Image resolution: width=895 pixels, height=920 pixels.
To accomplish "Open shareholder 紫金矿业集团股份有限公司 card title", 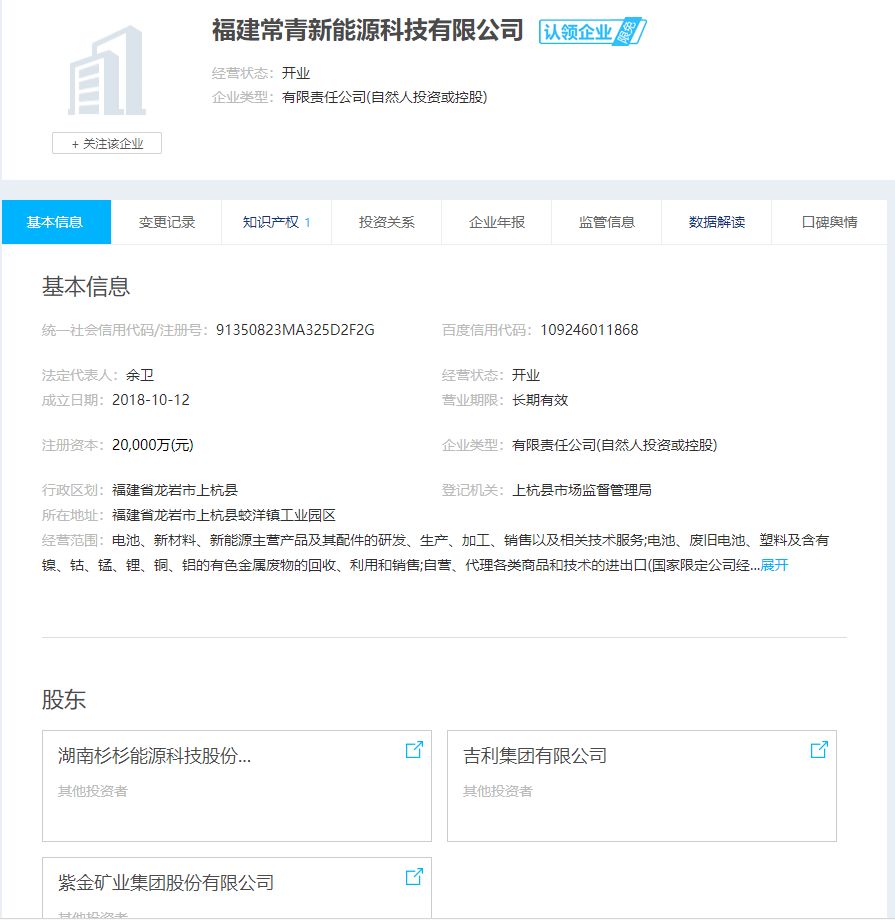I will coord(165,883).
